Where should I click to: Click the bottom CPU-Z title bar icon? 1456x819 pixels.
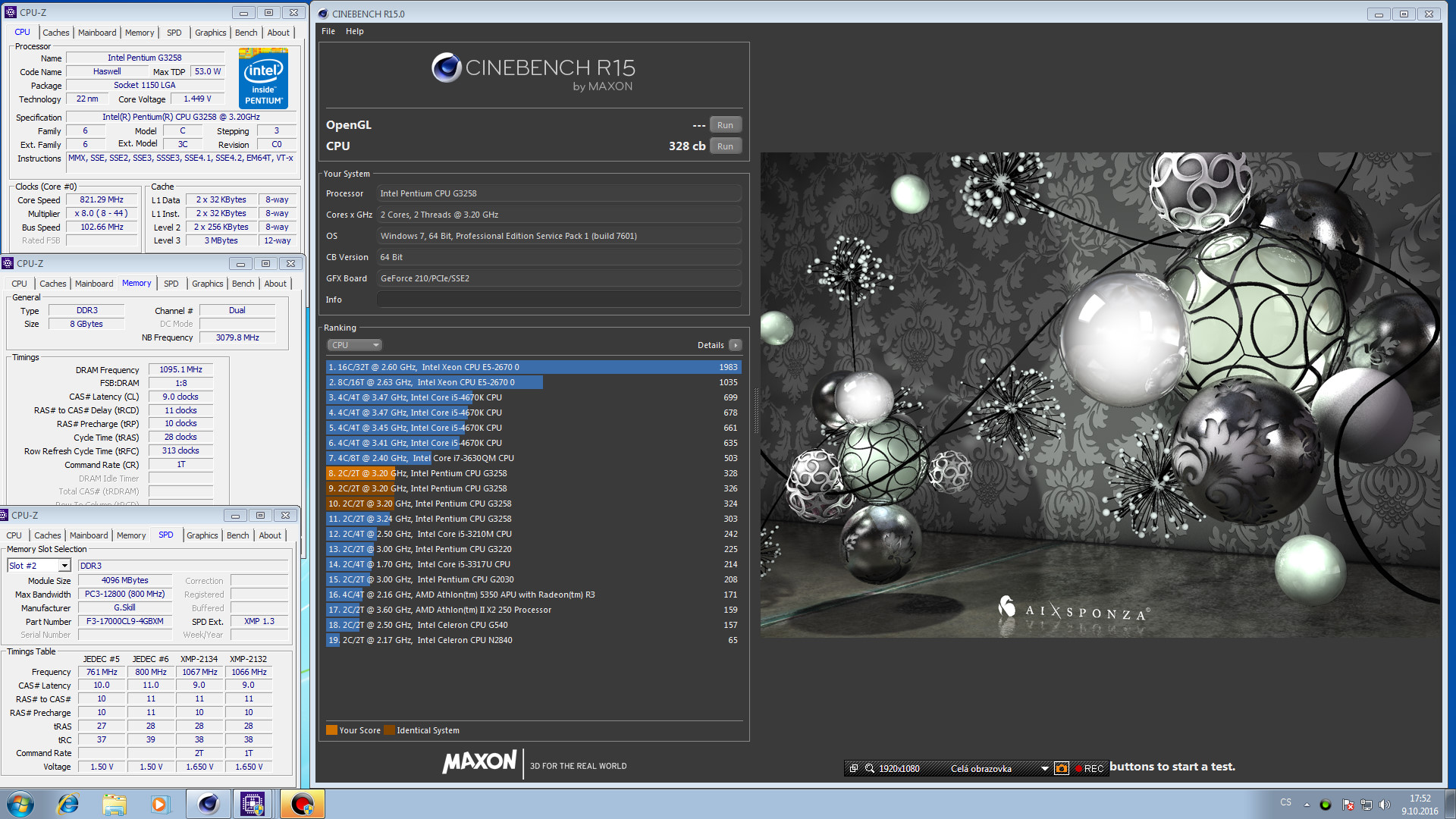(5, 515)
